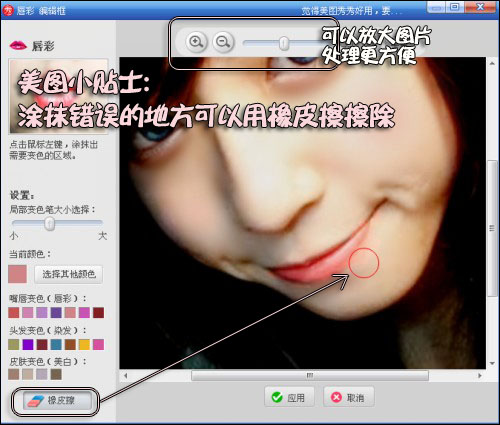The image size is (500, 425).
Task: Choose the maroon hair color swatch
Action: pos(42,344)
